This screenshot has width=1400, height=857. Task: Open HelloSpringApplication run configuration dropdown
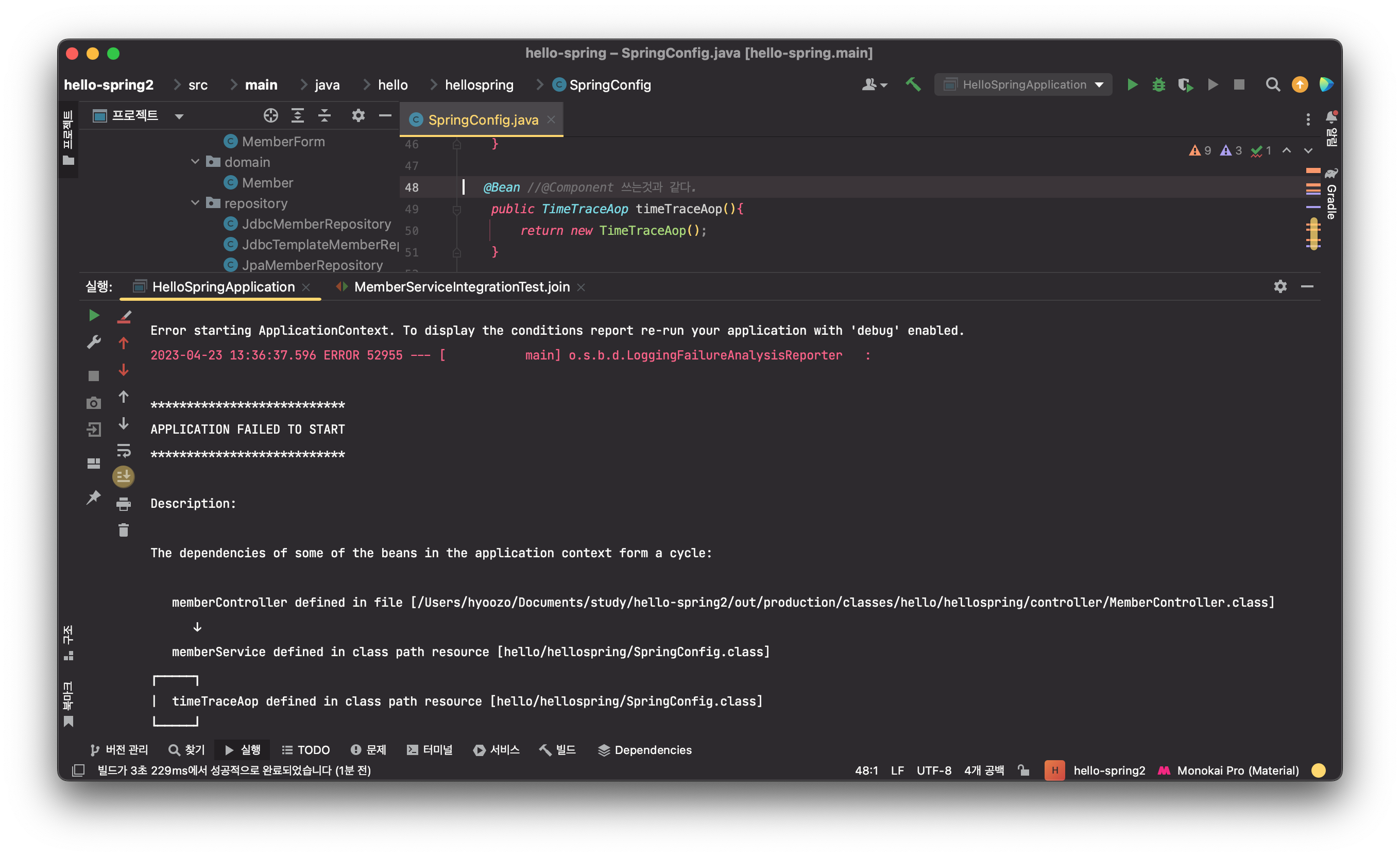coord(1023,84)
